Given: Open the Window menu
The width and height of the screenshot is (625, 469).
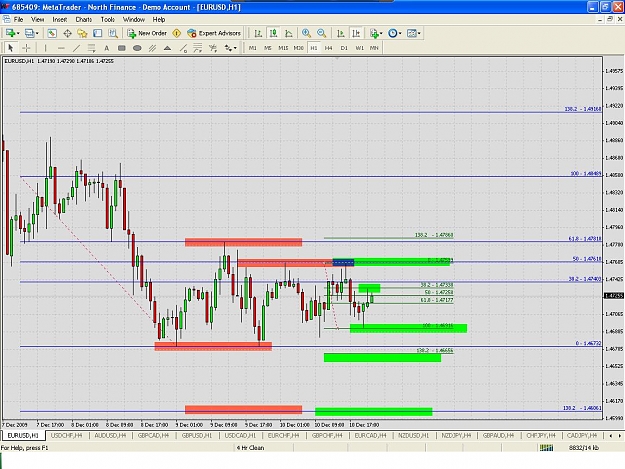Looking at the screenshot, I should (134, 20).
